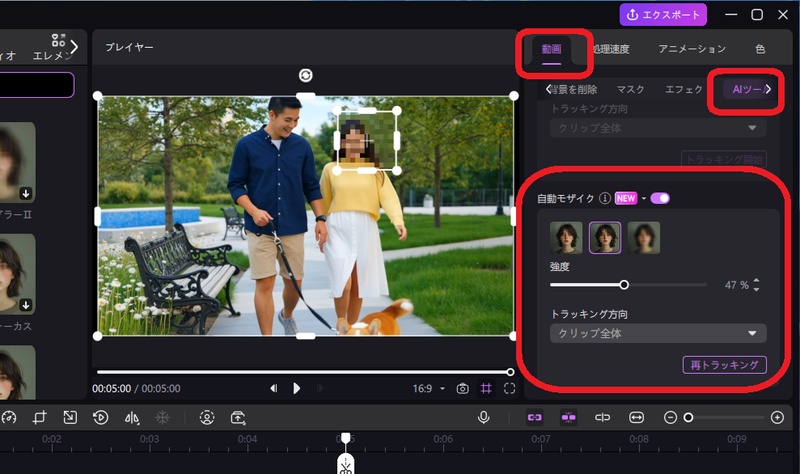800x474 pixels.
Task: Click the rotate handle above video frame
Action: (x=306, y=76)
